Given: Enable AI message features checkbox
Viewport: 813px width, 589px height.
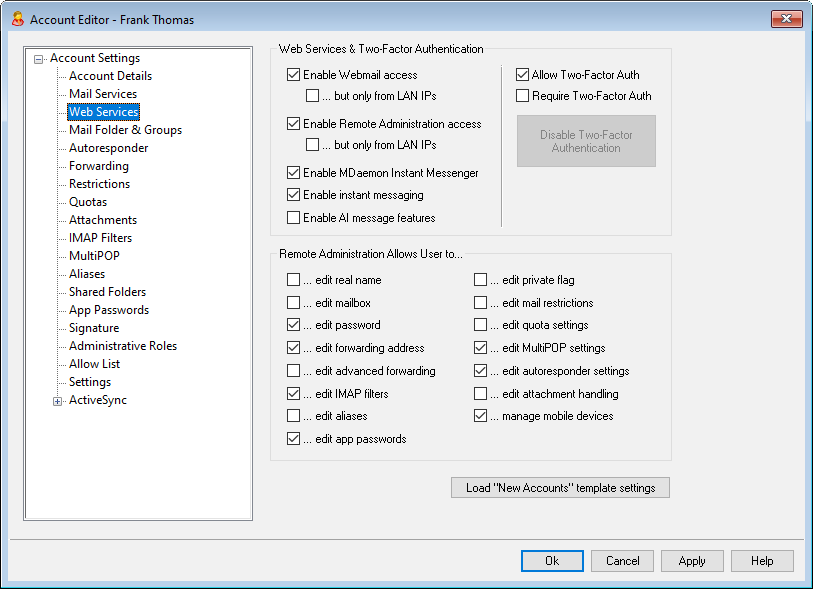Looking at the screenshot, I should pos(294,218).
